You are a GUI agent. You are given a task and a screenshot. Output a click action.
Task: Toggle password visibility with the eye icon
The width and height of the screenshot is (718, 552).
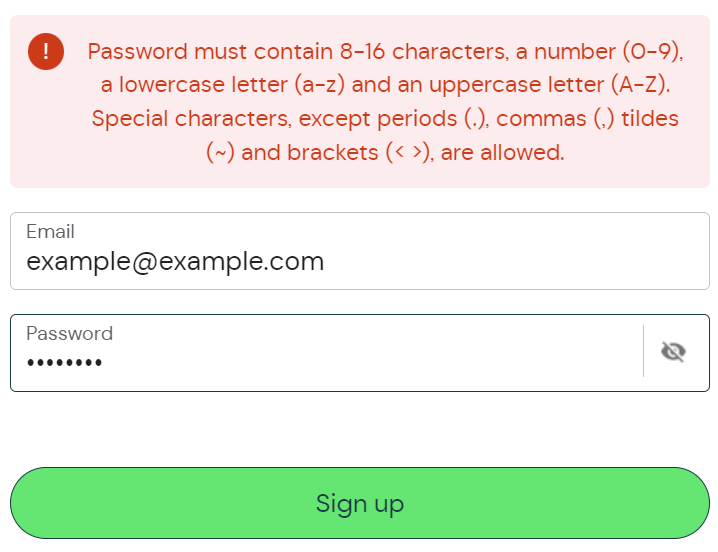pyautogui.click(x=673, y=351)
